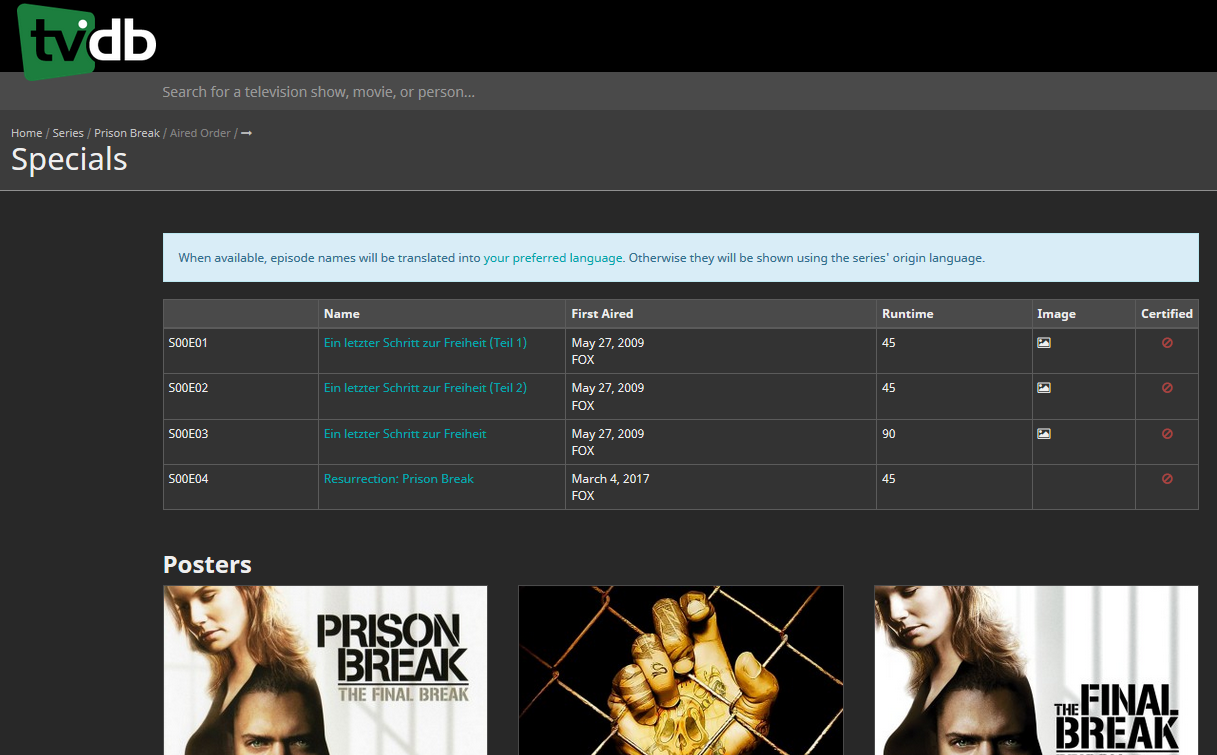The image size is (1217, 755).
Task: Open Ein letzter Schritt zur Freiheit (Teil 1)
Action: click(x=425, y=343)
